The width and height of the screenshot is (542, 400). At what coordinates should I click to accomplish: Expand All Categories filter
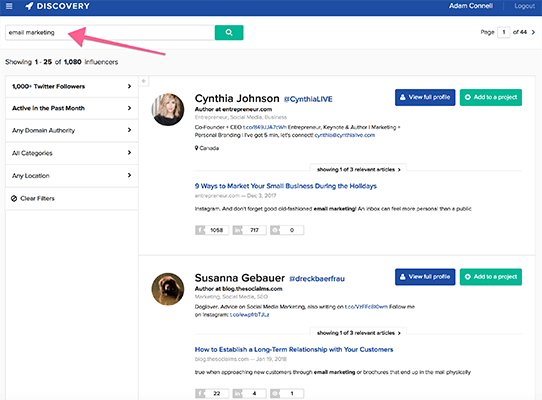point(72,153)
